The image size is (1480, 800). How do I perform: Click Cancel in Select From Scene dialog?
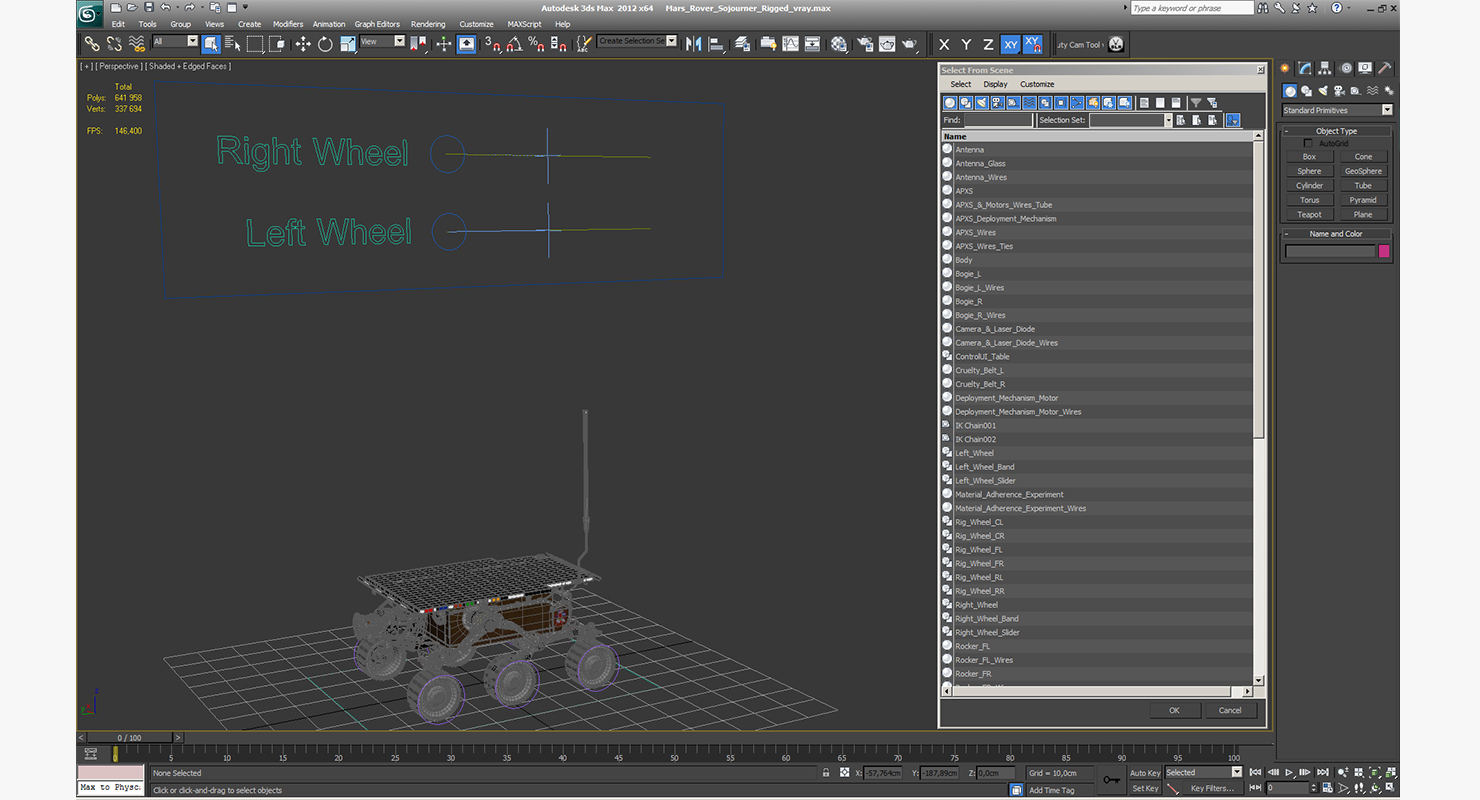point(1230,710)
